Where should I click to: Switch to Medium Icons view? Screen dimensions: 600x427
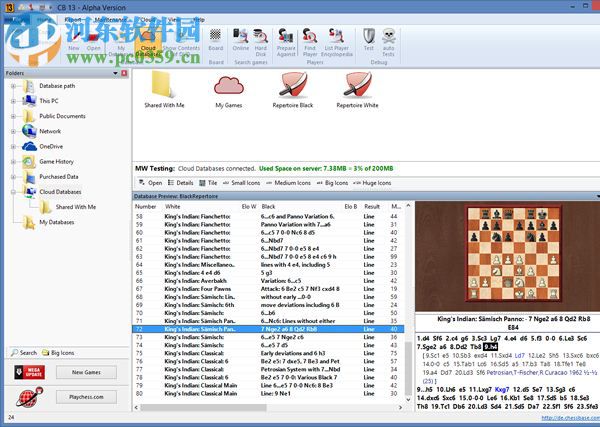(x=288, y=183)
